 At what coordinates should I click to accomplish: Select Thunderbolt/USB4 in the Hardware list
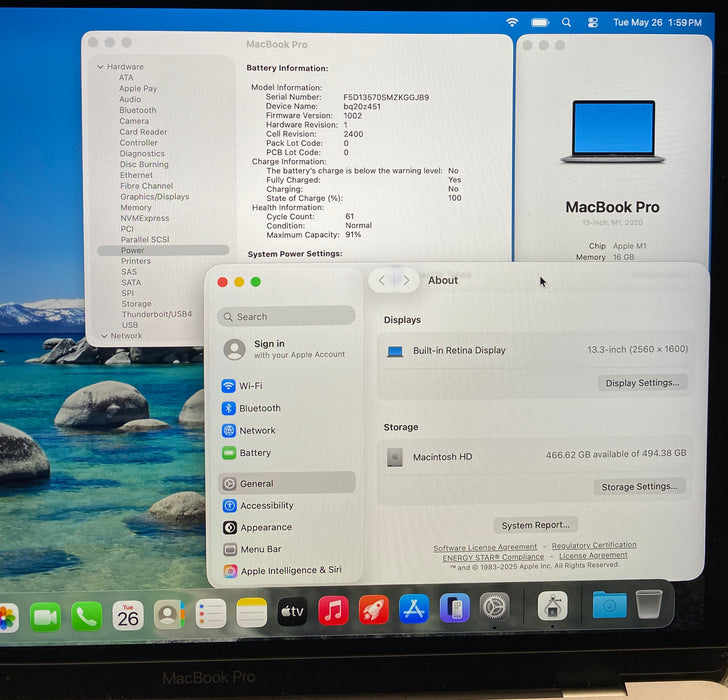coord(156,314)
